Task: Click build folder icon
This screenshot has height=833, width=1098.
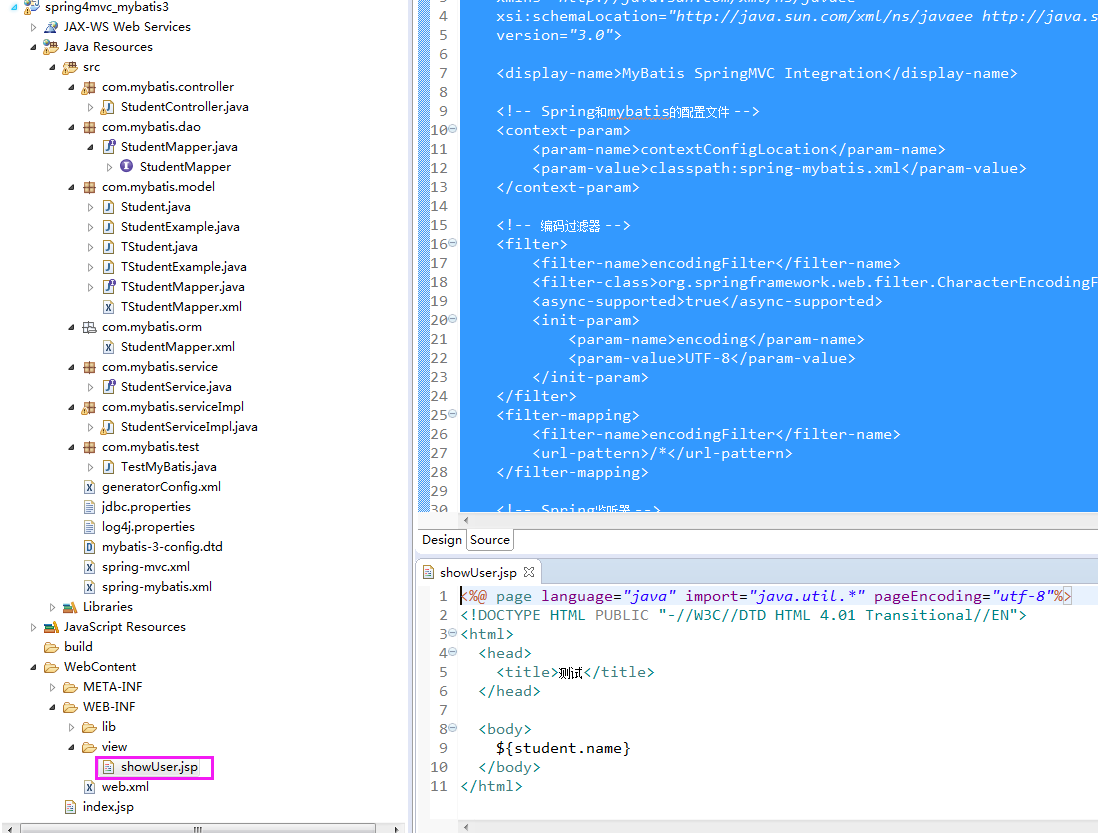Action: 51,647
